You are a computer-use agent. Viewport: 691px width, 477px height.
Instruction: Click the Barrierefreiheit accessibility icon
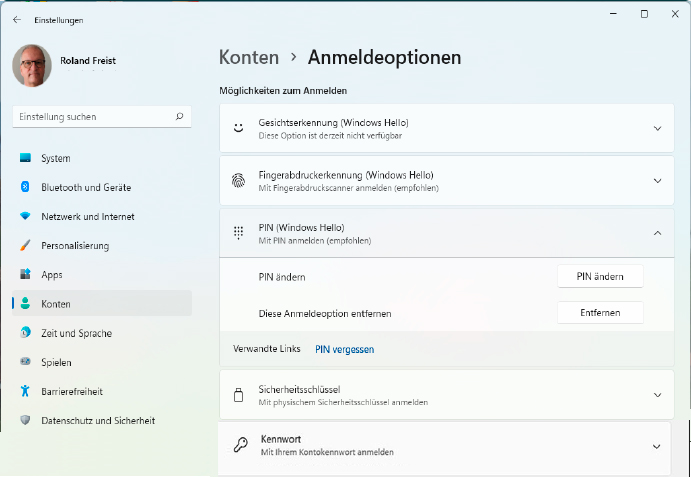tap(25, 391)
